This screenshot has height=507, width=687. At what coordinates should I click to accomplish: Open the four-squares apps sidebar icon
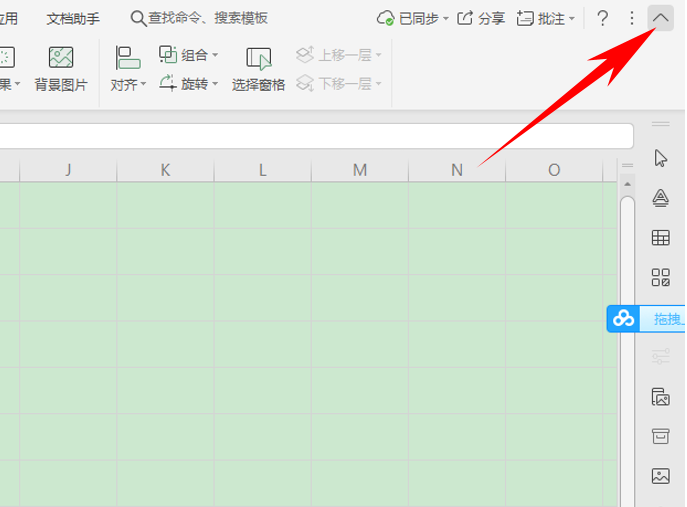pos(660,277)
